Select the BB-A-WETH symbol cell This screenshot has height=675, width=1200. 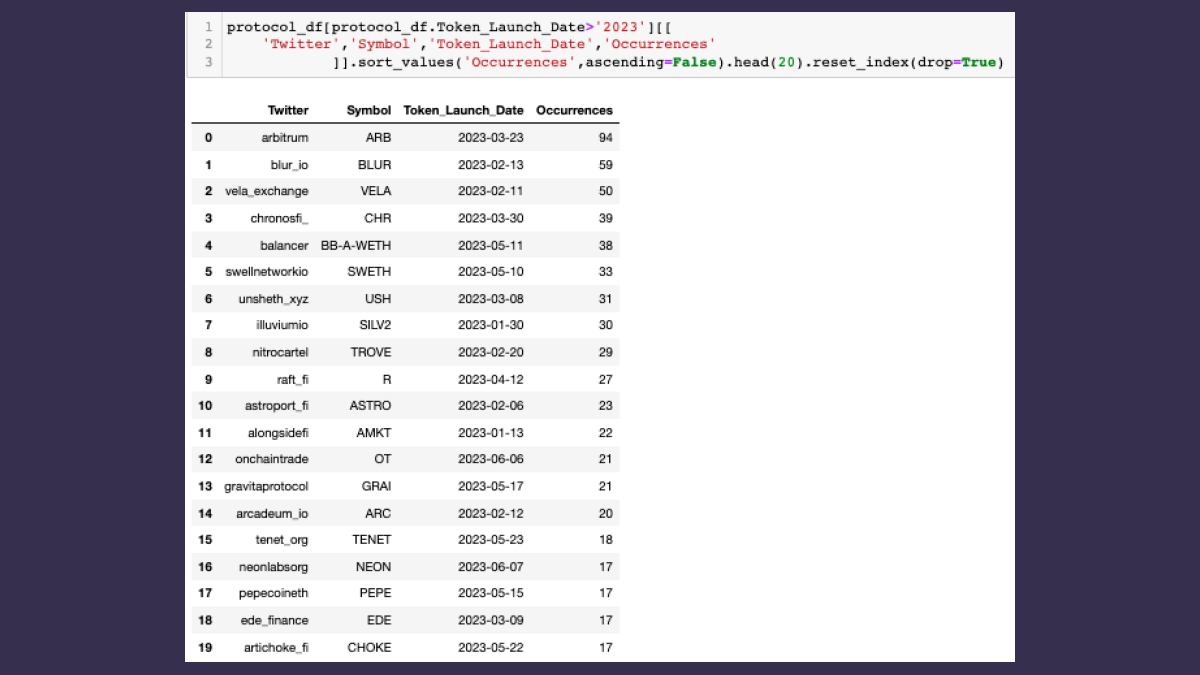tap(356, 245)
